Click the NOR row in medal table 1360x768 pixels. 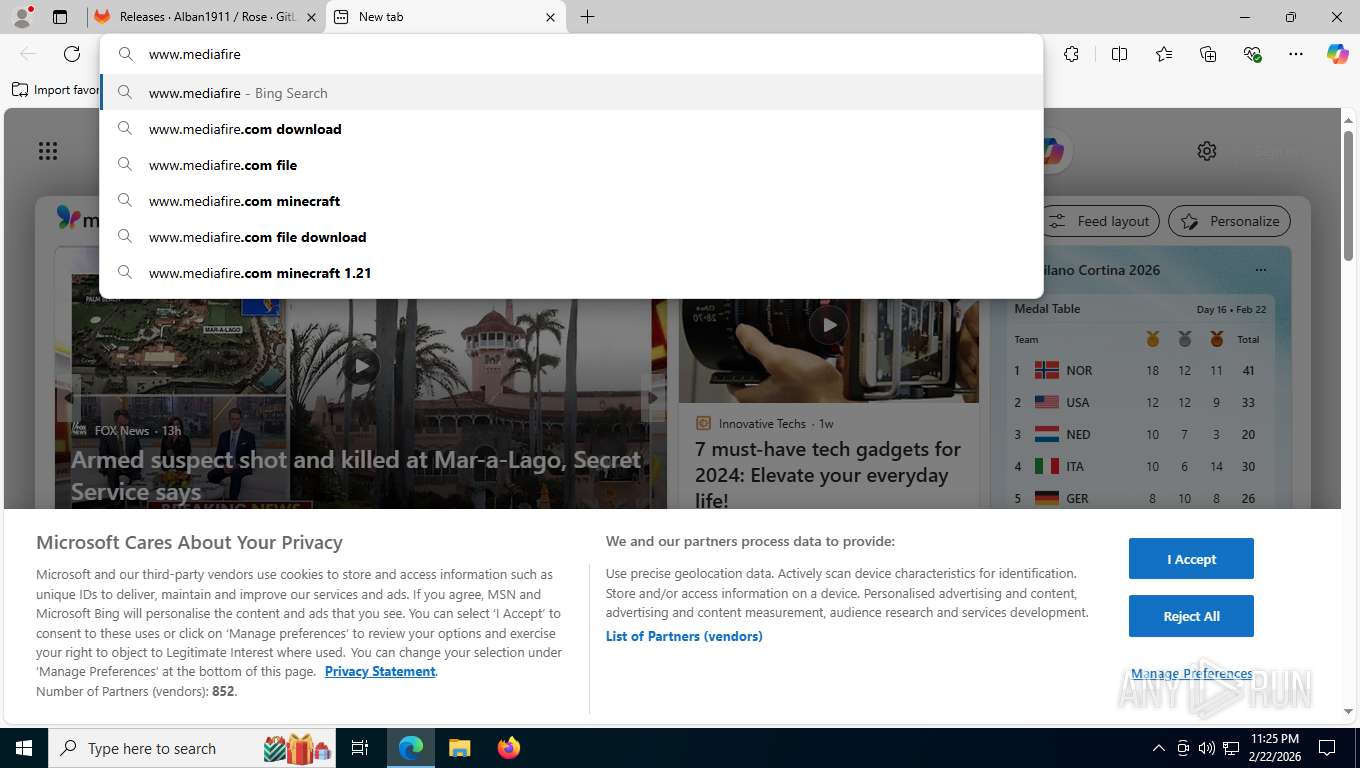click(1139, 370)
